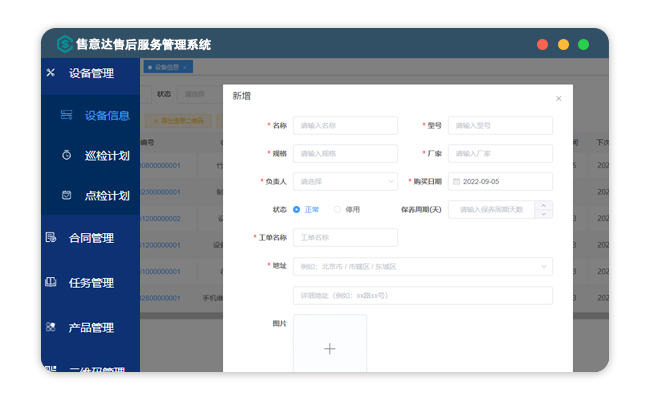The image size is (650, 400).
Task: Close the 设备信息 tab
Action: tap(184, 68)
